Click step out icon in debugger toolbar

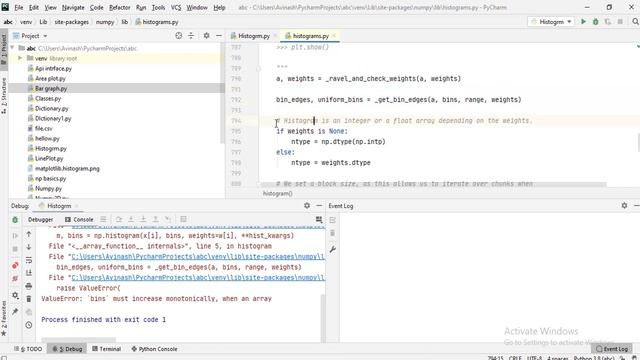click(156, 220)
